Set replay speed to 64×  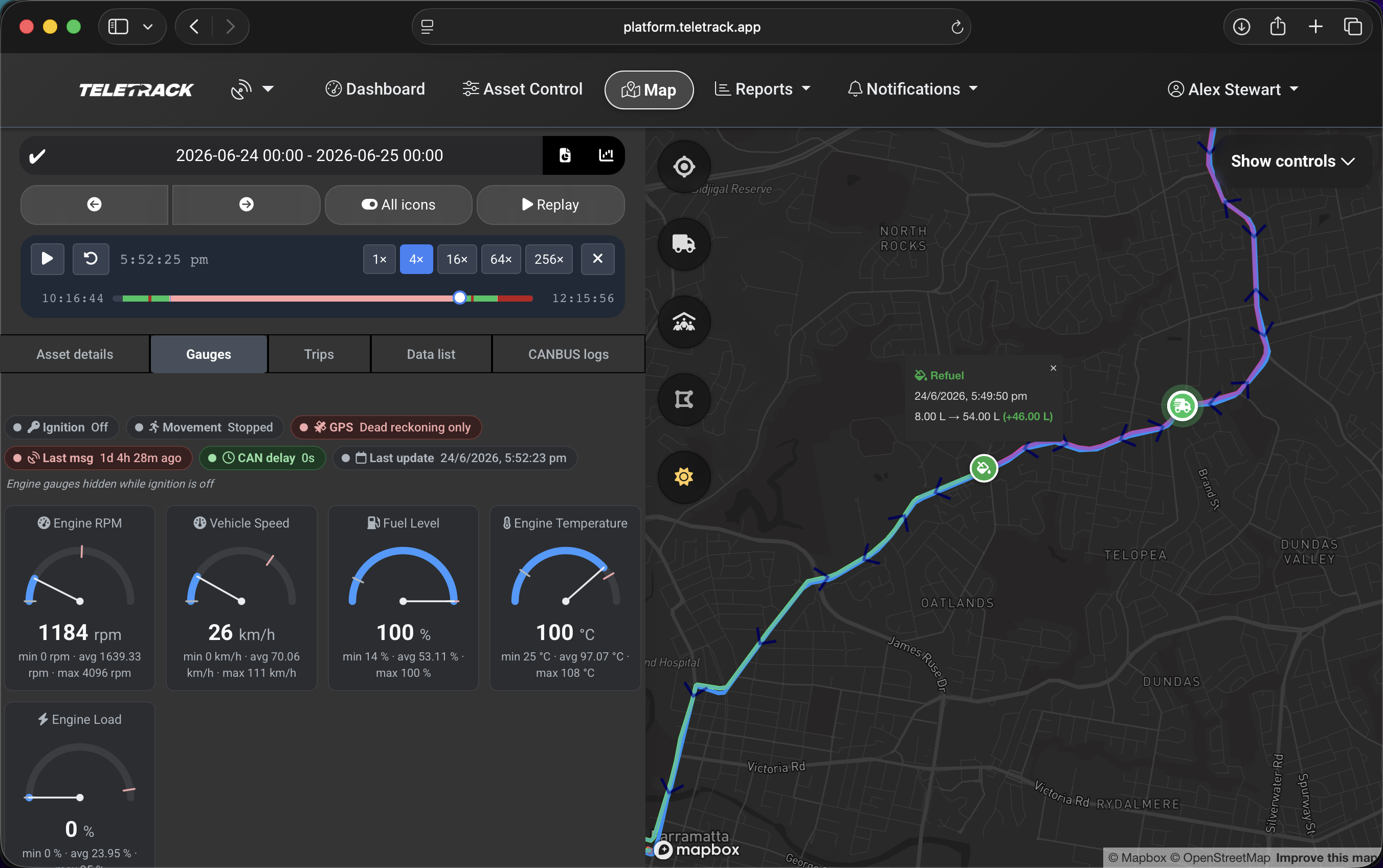(501, 259)
